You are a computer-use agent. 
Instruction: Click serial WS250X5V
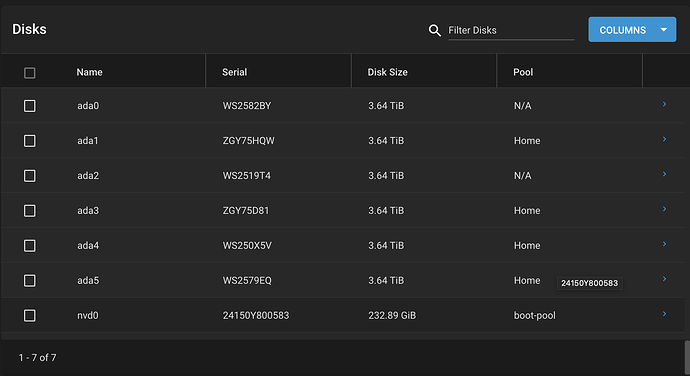(x=247, y=246)
